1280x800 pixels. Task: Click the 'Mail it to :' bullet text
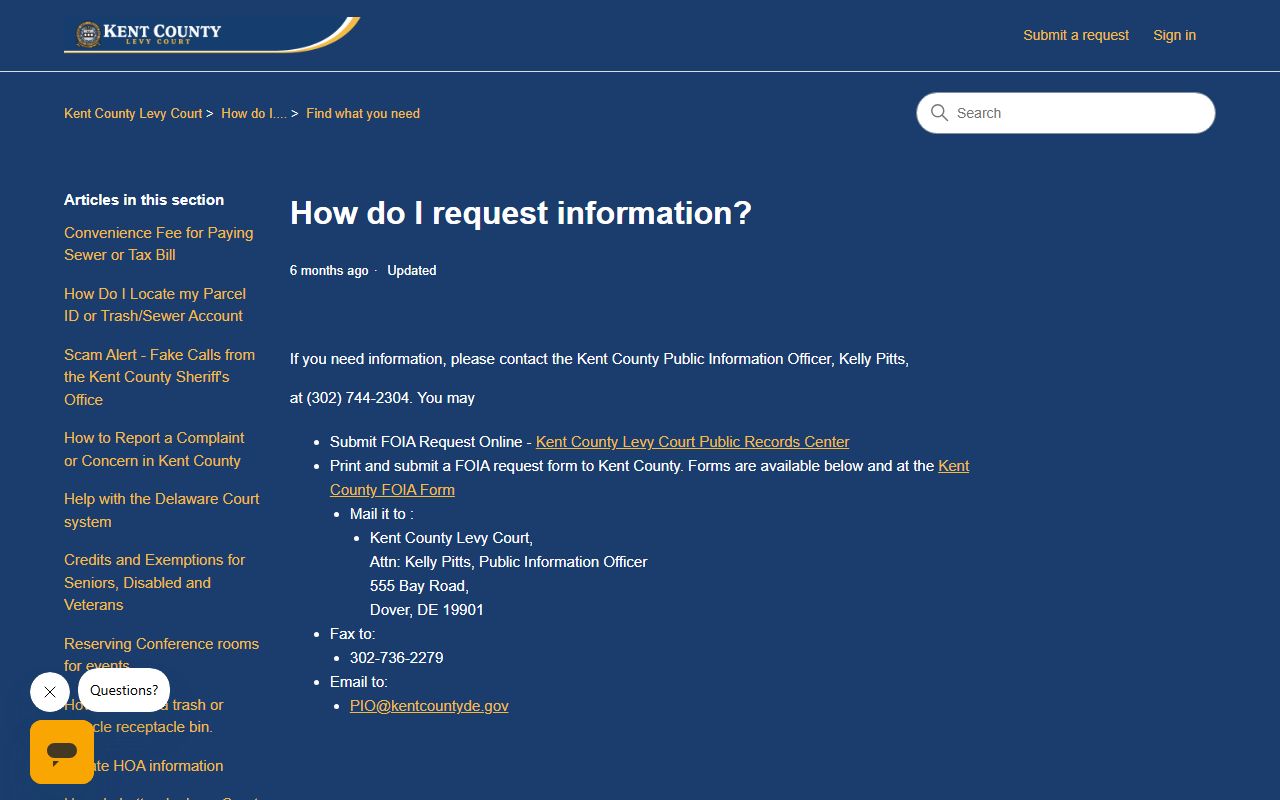click(381, 514)
